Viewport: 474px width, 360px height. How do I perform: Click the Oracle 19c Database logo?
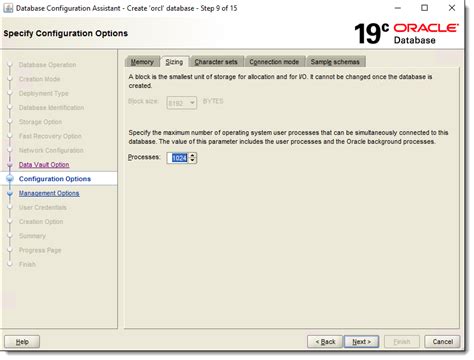click(406, 34)
